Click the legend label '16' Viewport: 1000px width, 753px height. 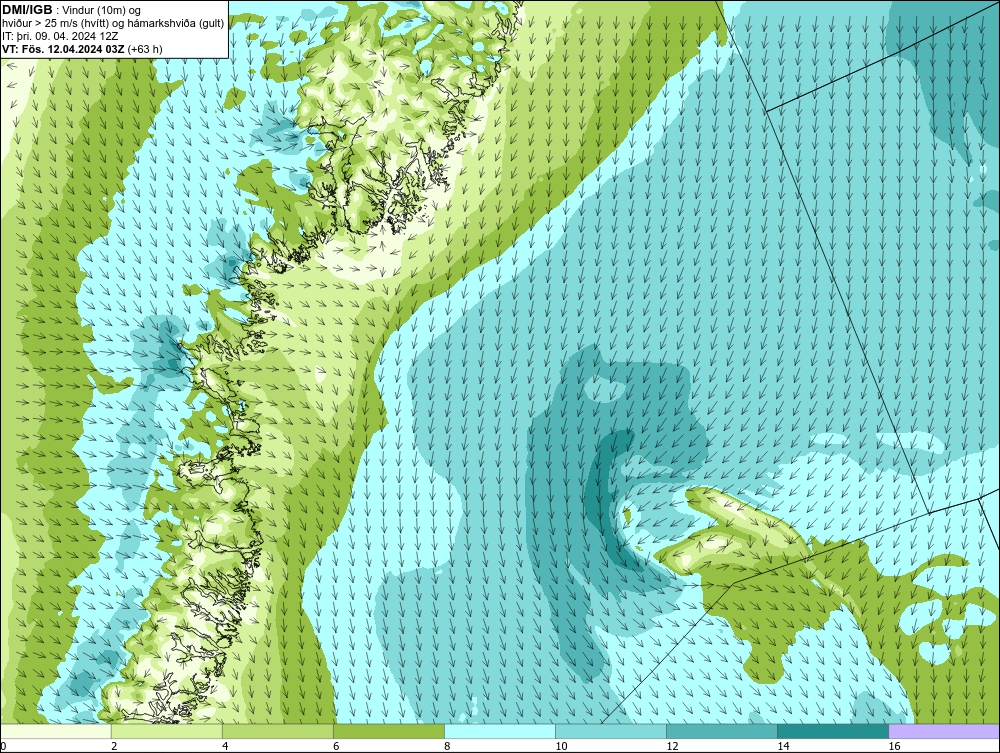(x=894, y=746)
